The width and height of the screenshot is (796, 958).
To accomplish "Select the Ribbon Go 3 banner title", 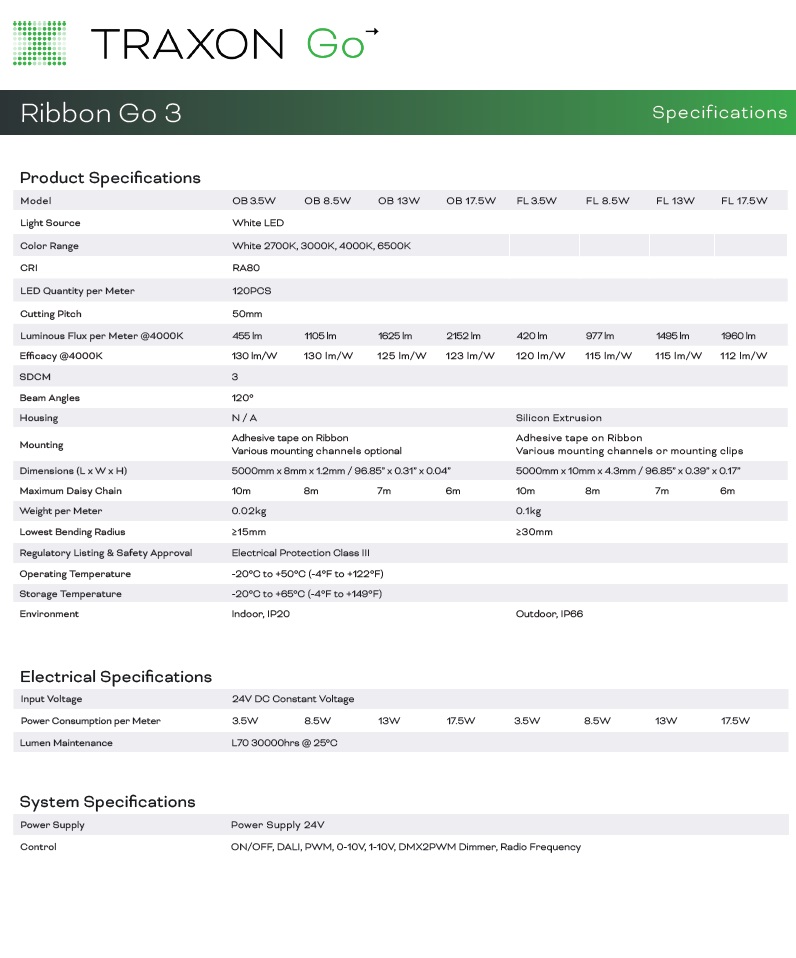I will [x=101, y=113].
